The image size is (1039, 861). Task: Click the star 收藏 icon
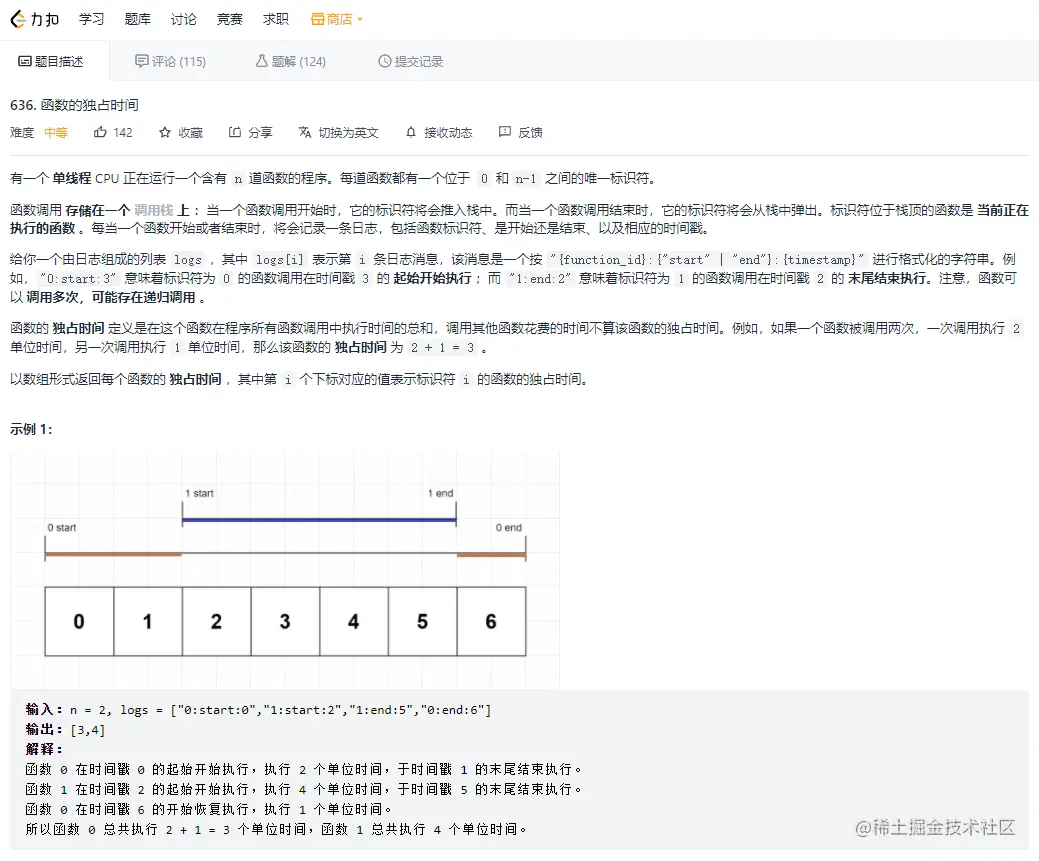pyautogui.click(x=165, y=133)
